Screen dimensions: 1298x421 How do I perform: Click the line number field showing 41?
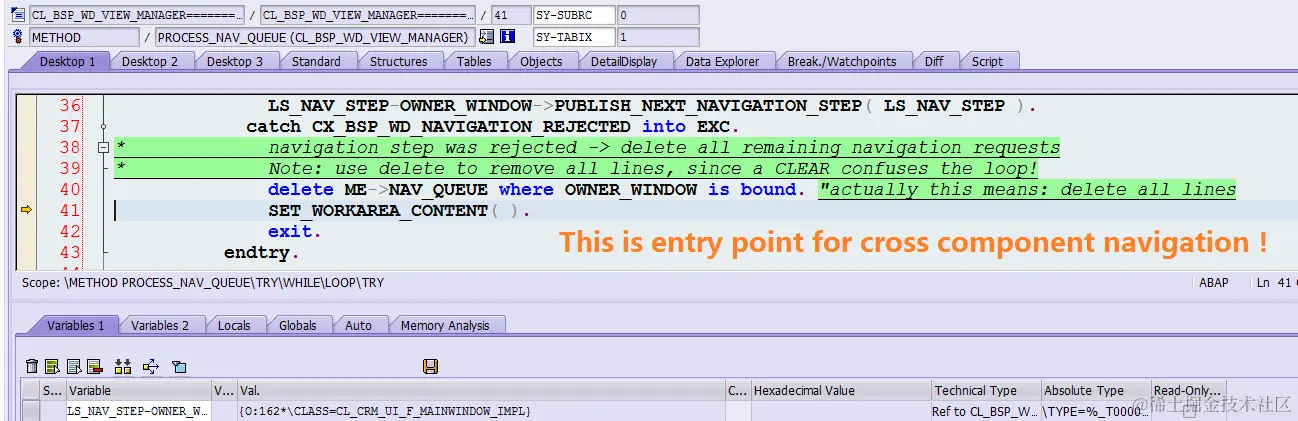(509, 16)
